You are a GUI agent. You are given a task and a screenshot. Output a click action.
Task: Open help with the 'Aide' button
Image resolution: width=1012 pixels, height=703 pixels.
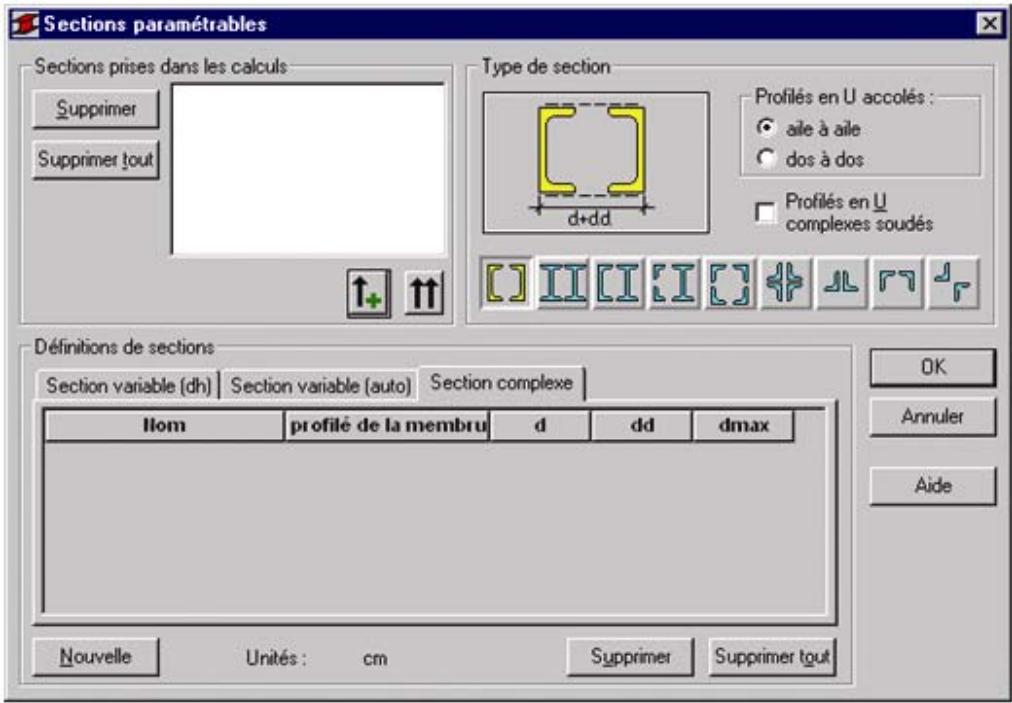click(933, 485)
